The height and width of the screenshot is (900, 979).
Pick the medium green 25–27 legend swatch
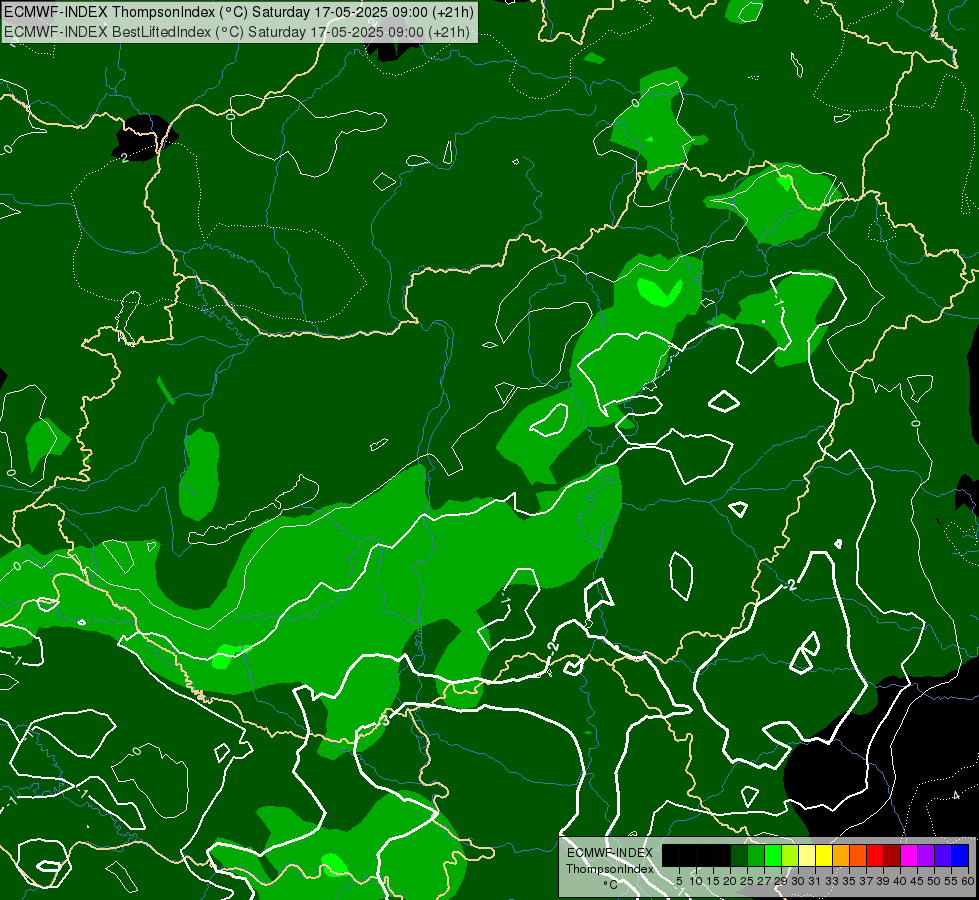pyautogui.click(x=756, y=855)
